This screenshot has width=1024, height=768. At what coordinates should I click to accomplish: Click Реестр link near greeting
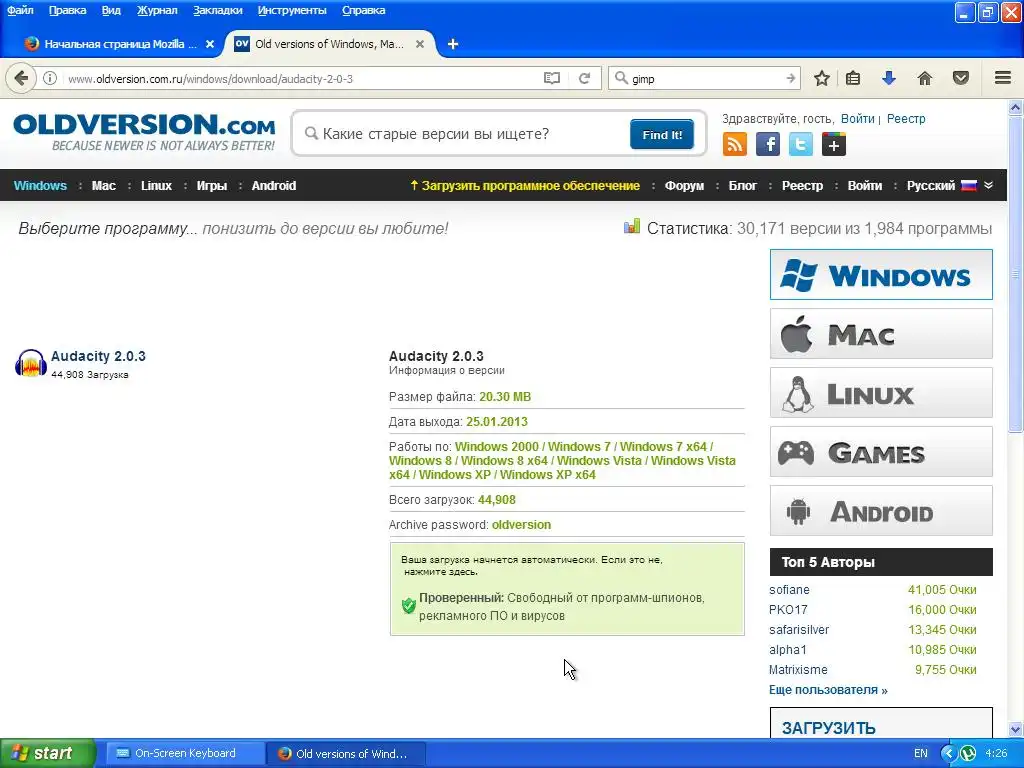pyautogui.click(x=906, y=119)
